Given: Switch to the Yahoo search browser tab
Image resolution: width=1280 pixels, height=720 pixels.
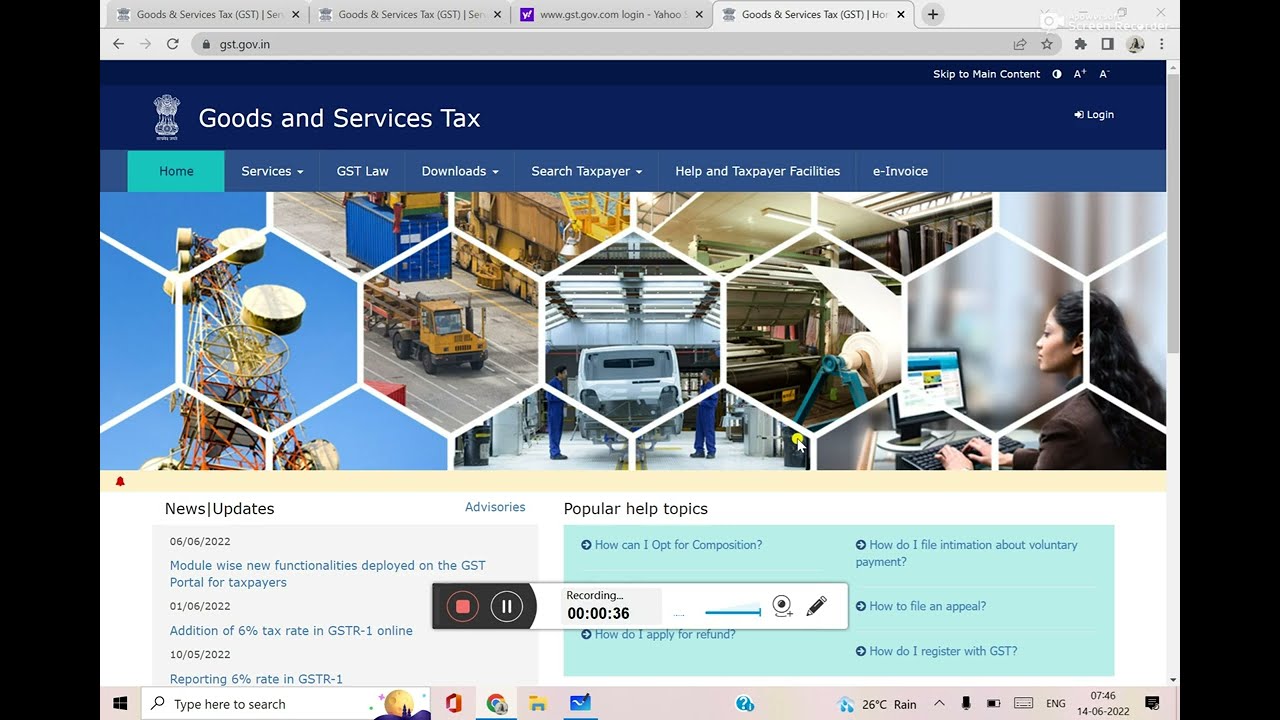Looking at the screenshot, I should click(x=611, y=15).
